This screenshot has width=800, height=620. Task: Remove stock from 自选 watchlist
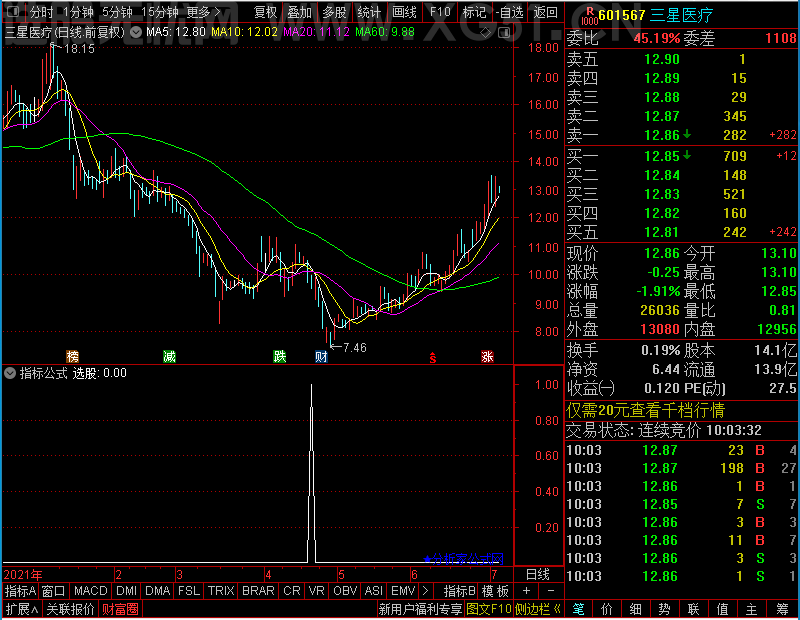point(509,12)
